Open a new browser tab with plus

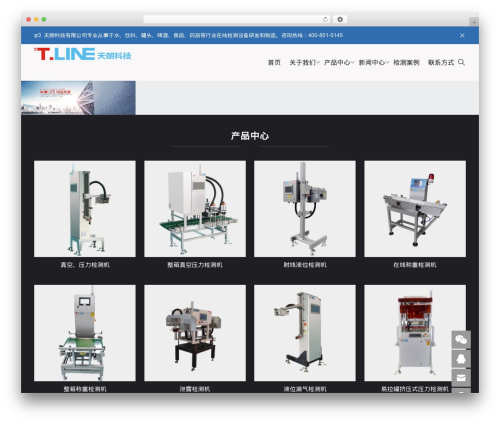tap(474, 22)
